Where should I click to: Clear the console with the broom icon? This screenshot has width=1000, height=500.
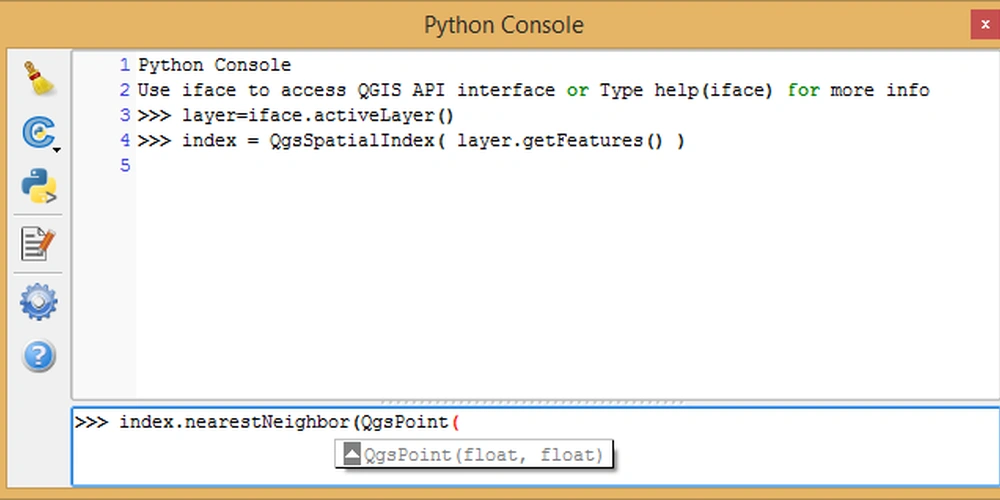pyautogui.click(x=39, y=78)
